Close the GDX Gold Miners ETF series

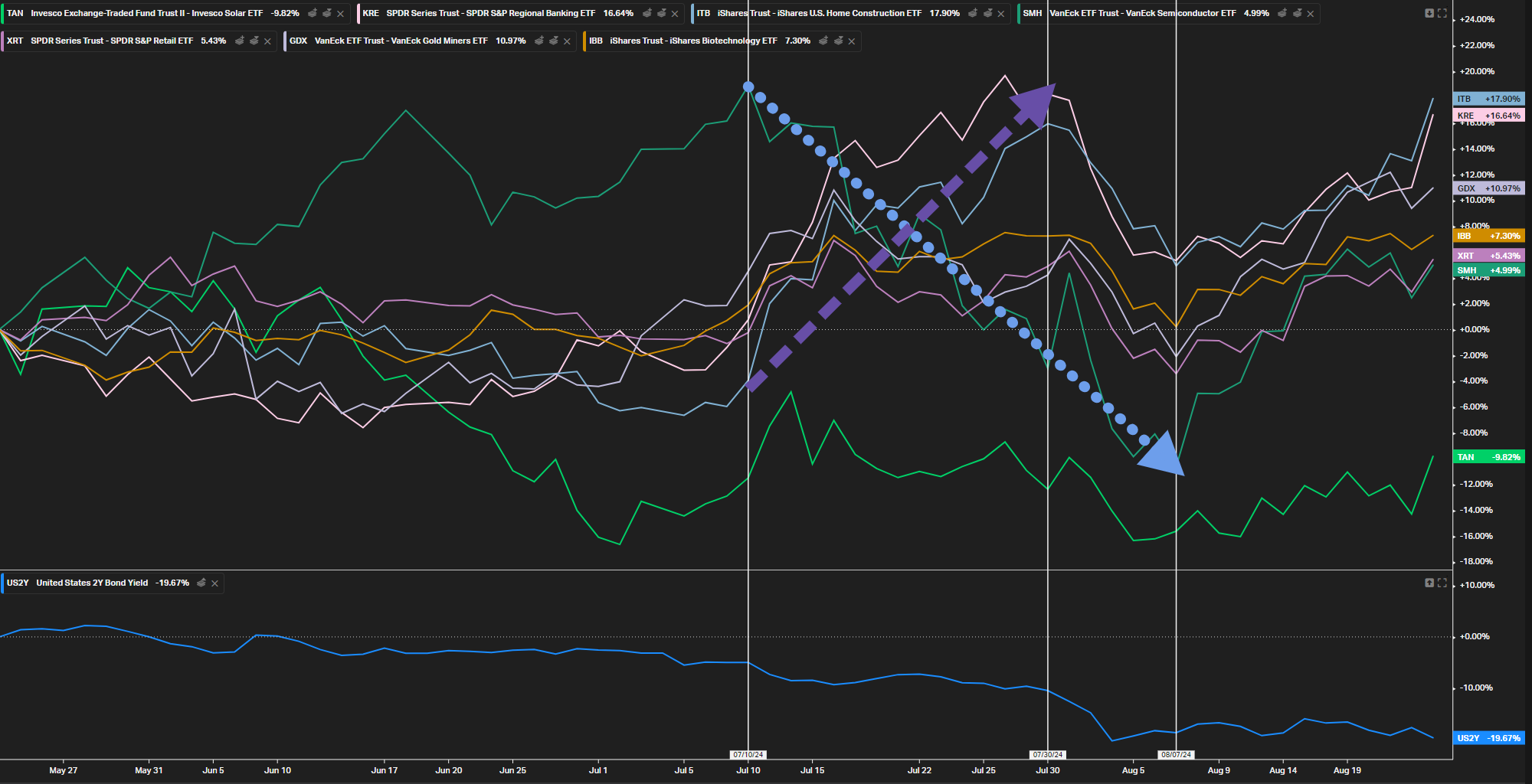568,41
